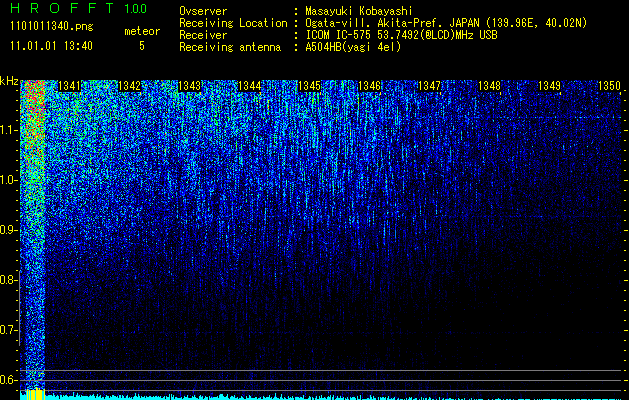The width and height of the screenshot is (629, 400).
Task: Click the Receiving antenna label
Action: coord(230,47)
